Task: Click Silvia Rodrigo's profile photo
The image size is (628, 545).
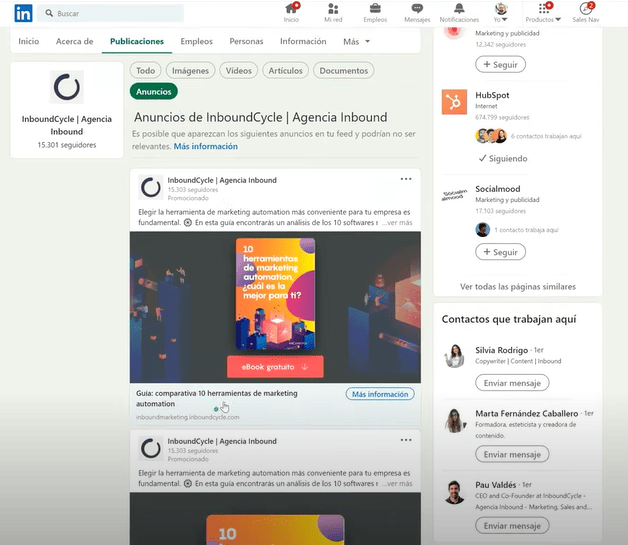Action: (x=454, y=356)
